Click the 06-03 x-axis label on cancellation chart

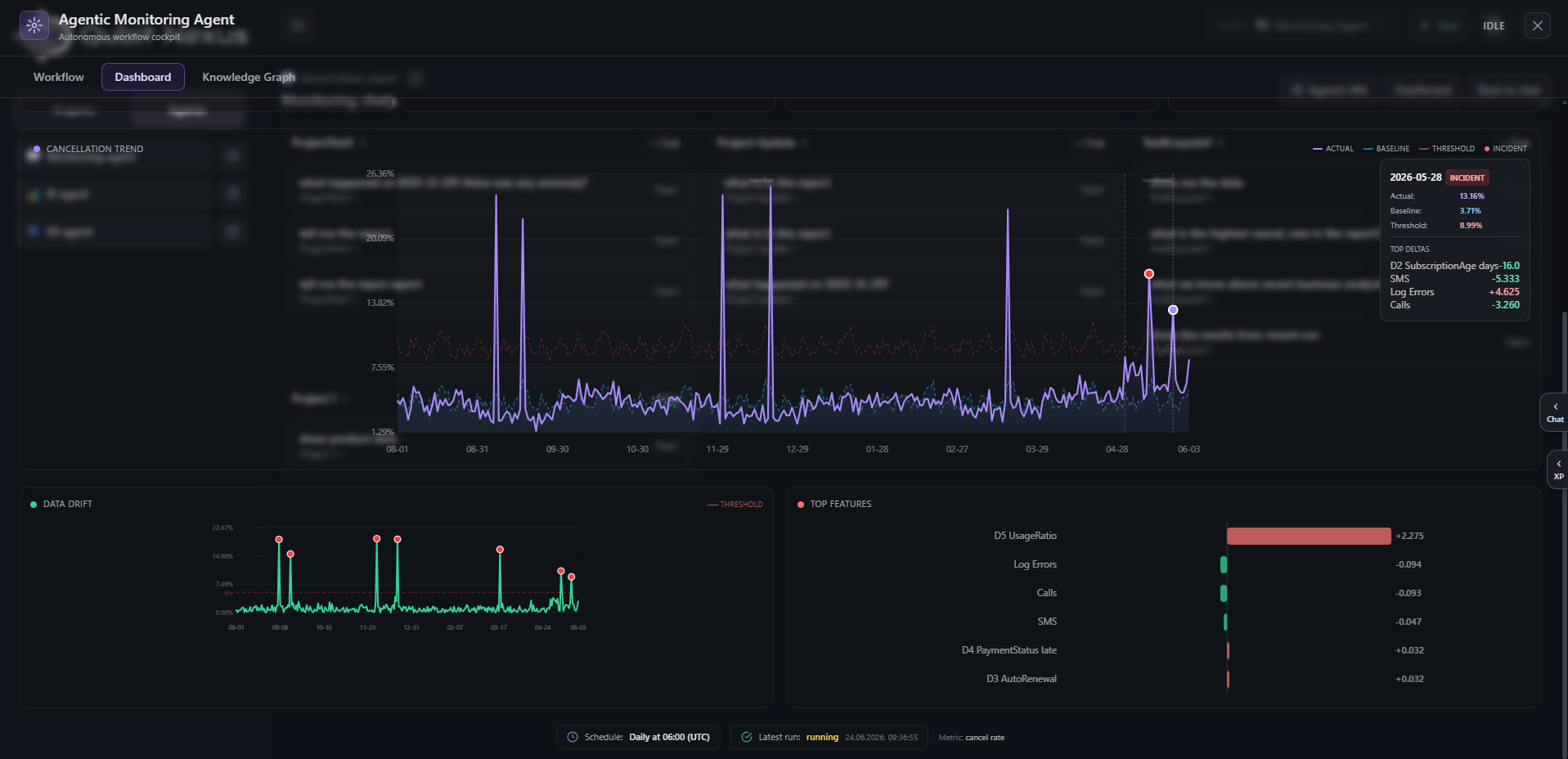click(1188, 449)
